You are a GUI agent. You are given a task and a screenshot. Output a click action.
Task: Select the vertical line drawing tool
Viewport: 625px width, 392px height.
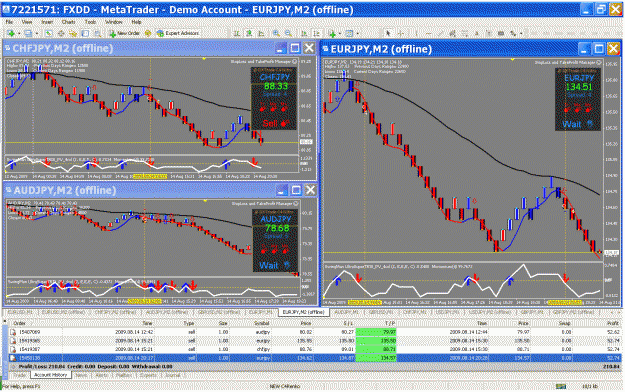pyautogui.click(x=416, y=33)
